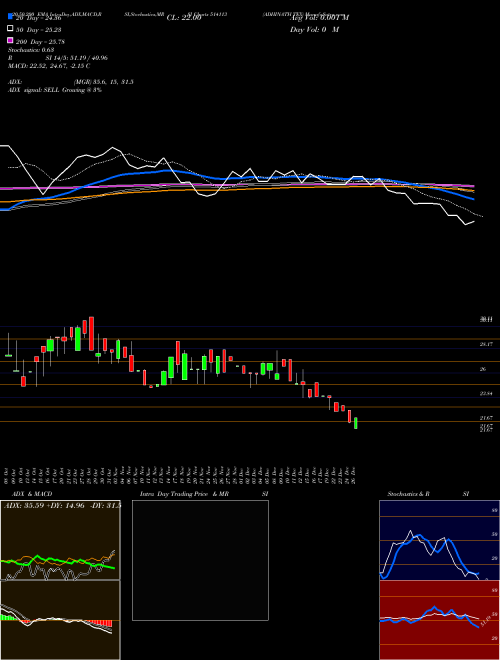Select the '20 Day = 24.36' legend text
This screenshot has width=500, height=660.
pos(38,18)
